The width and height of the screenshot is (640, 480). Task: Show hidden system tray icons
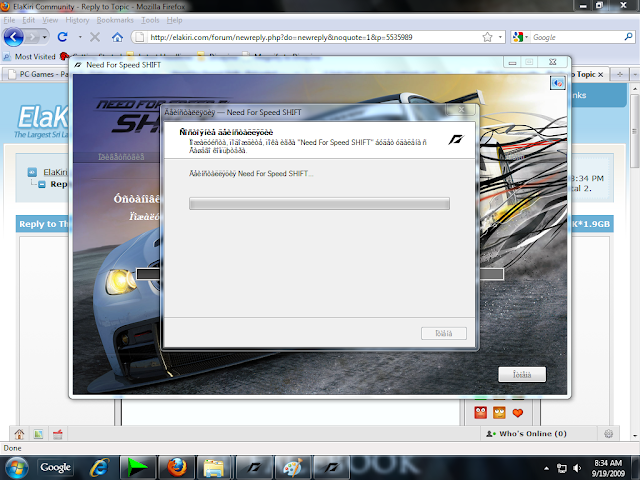(546, 468)
